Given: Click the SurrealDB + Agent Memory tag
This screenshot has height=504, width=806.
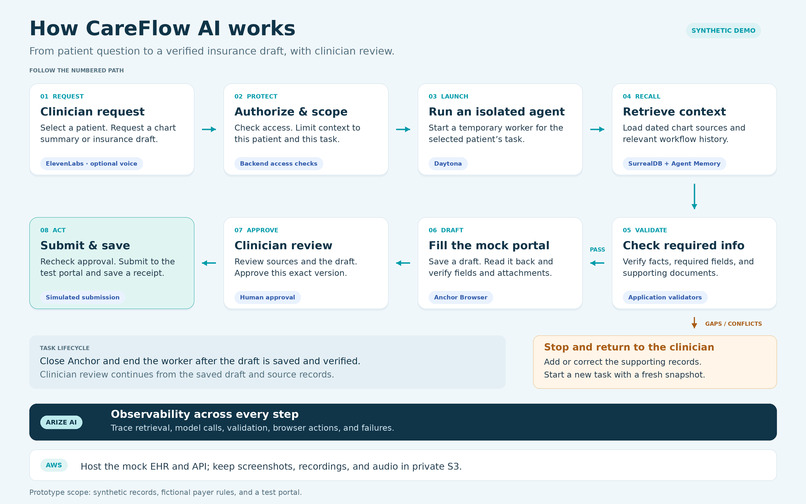Looking at the screenshot, I should (674, 164).
